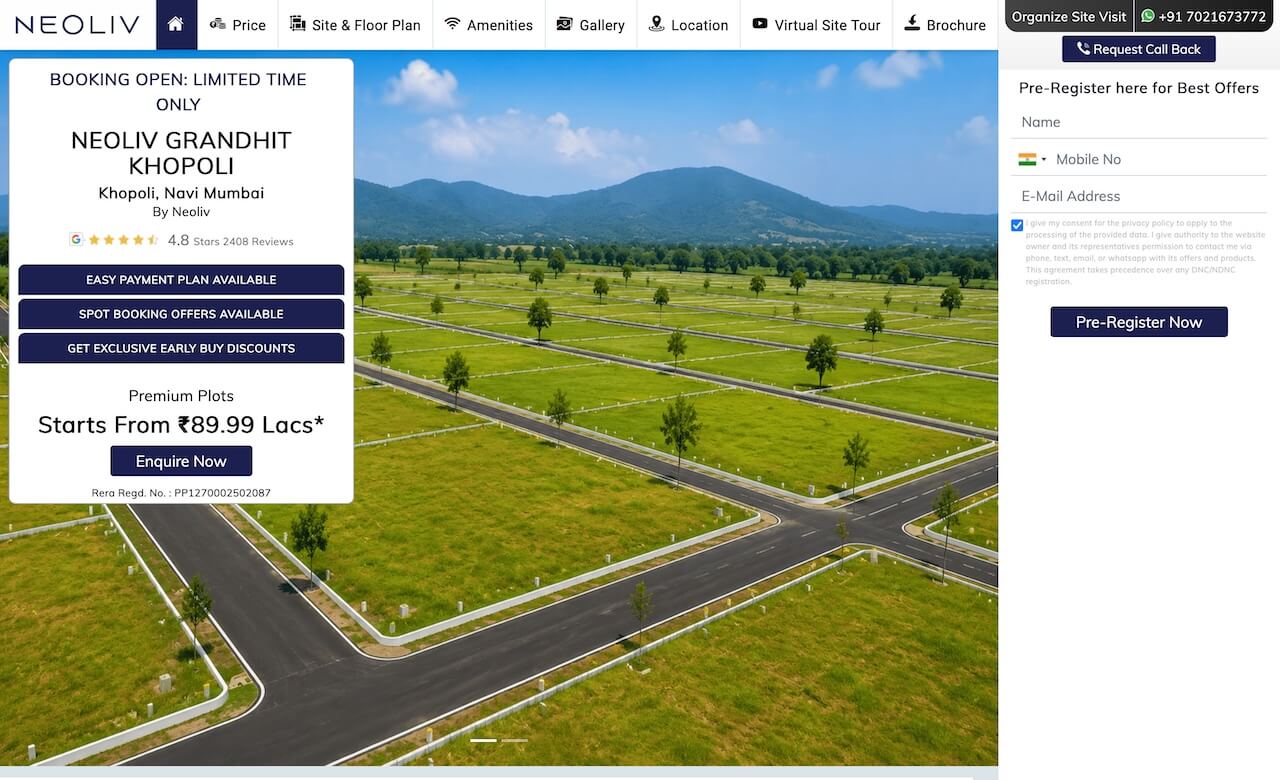Contact via WhatsApp number +91 7021673772
1280x780 pixels.
(x=1204, y=16)
